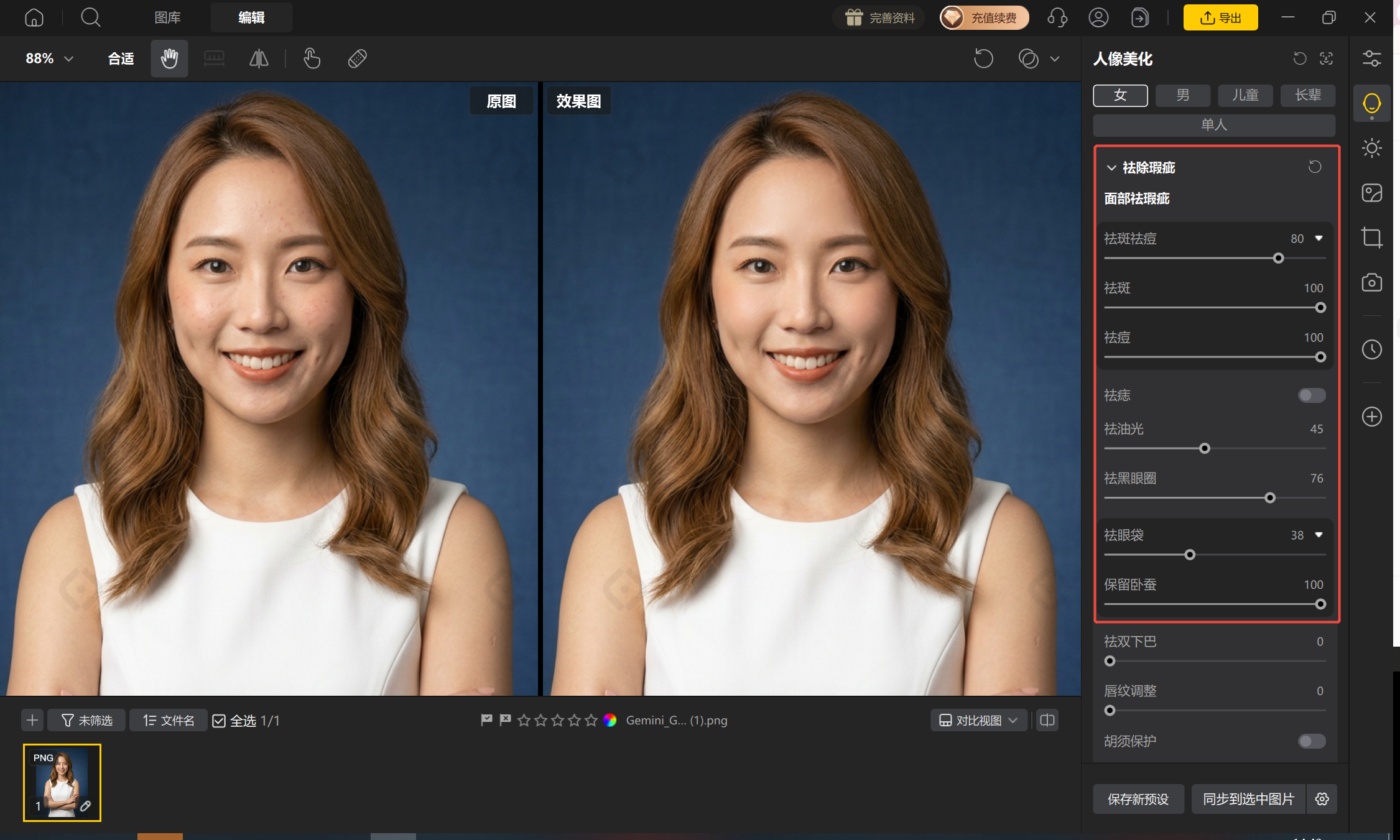Screen dimensions: 1400x840
Task: Collapse the 祛眼袋 sub-options arrow
Action: pos(1319,535)
